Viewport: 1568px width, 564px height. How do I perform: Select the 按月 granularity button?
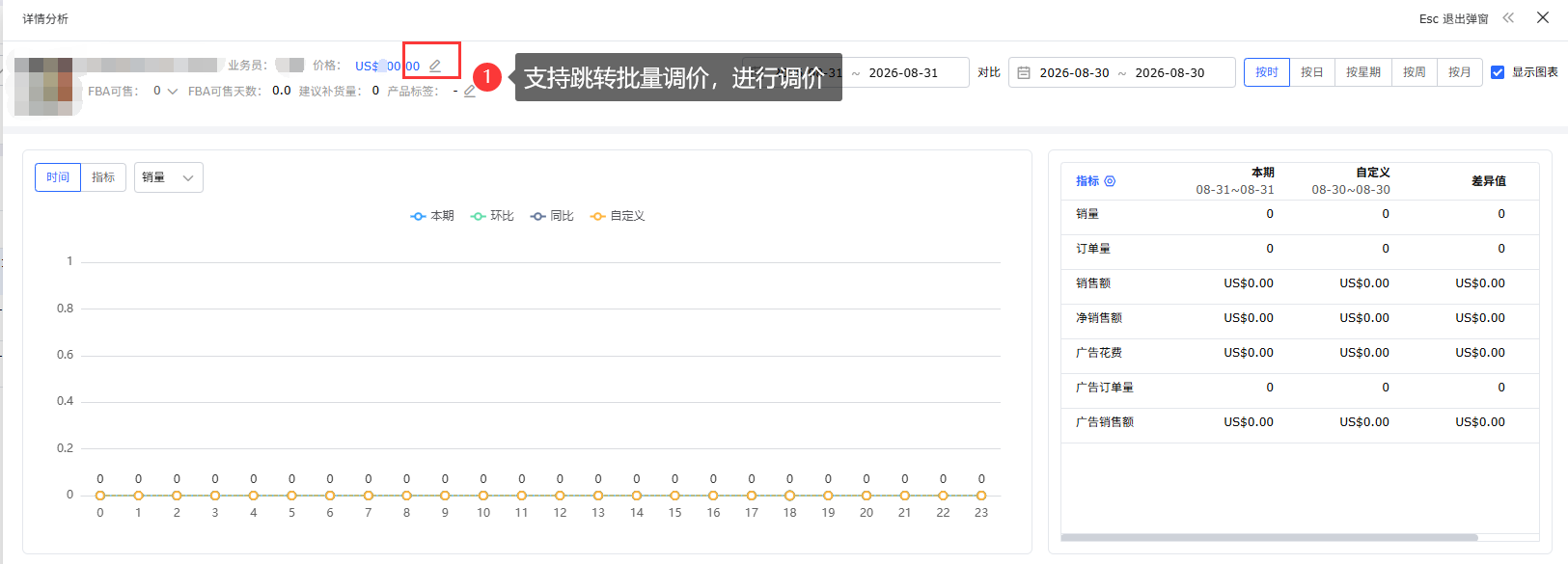[1460, 72]
